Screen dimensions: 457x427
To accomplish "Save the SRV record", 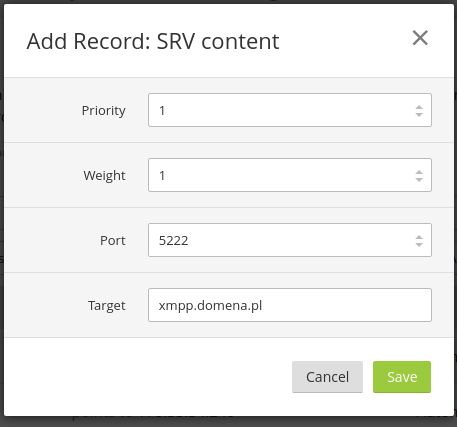I will pos(402,377).
